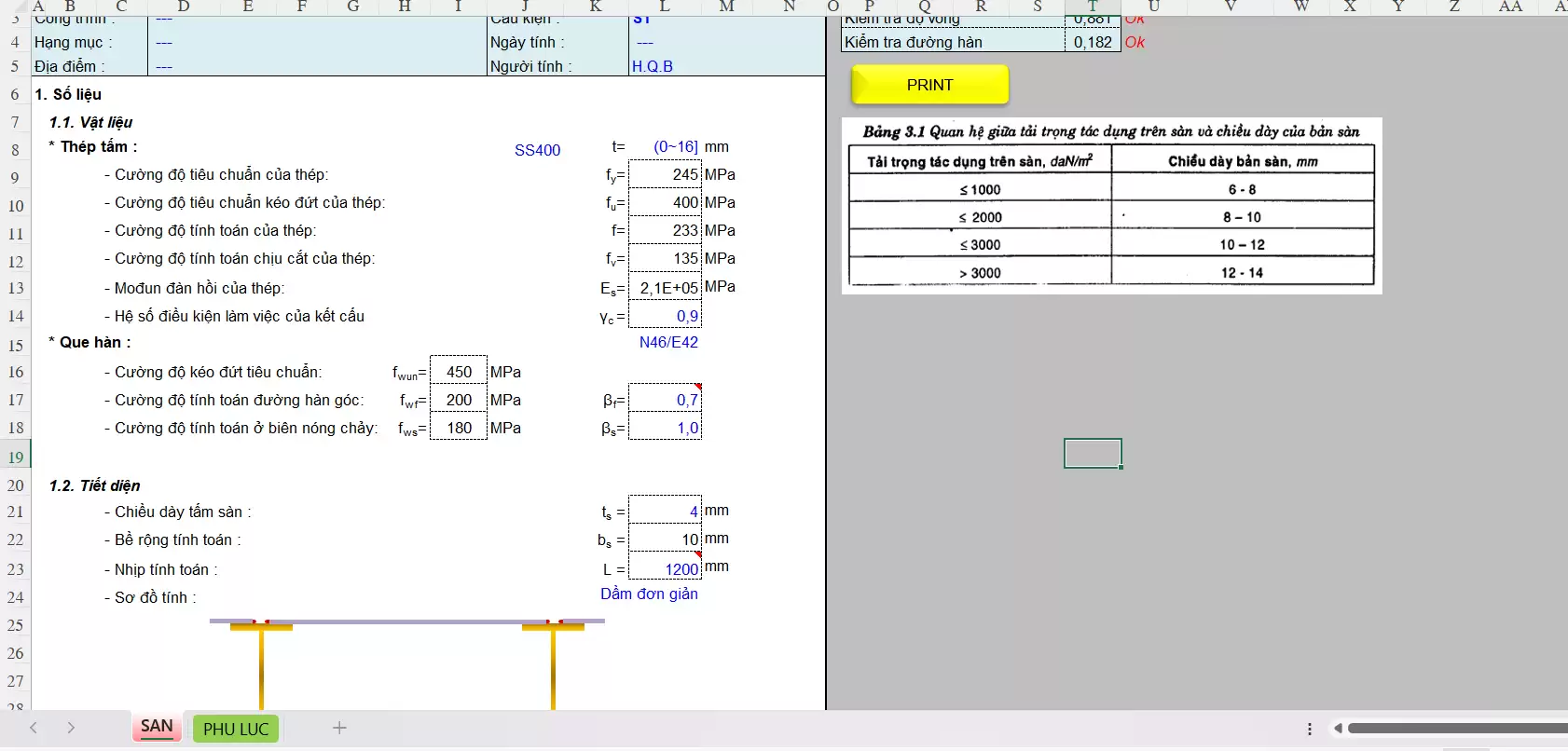1568x751 pixels.
Task: Click the Bảng 3.1 table image
Action: [1111, 205]
